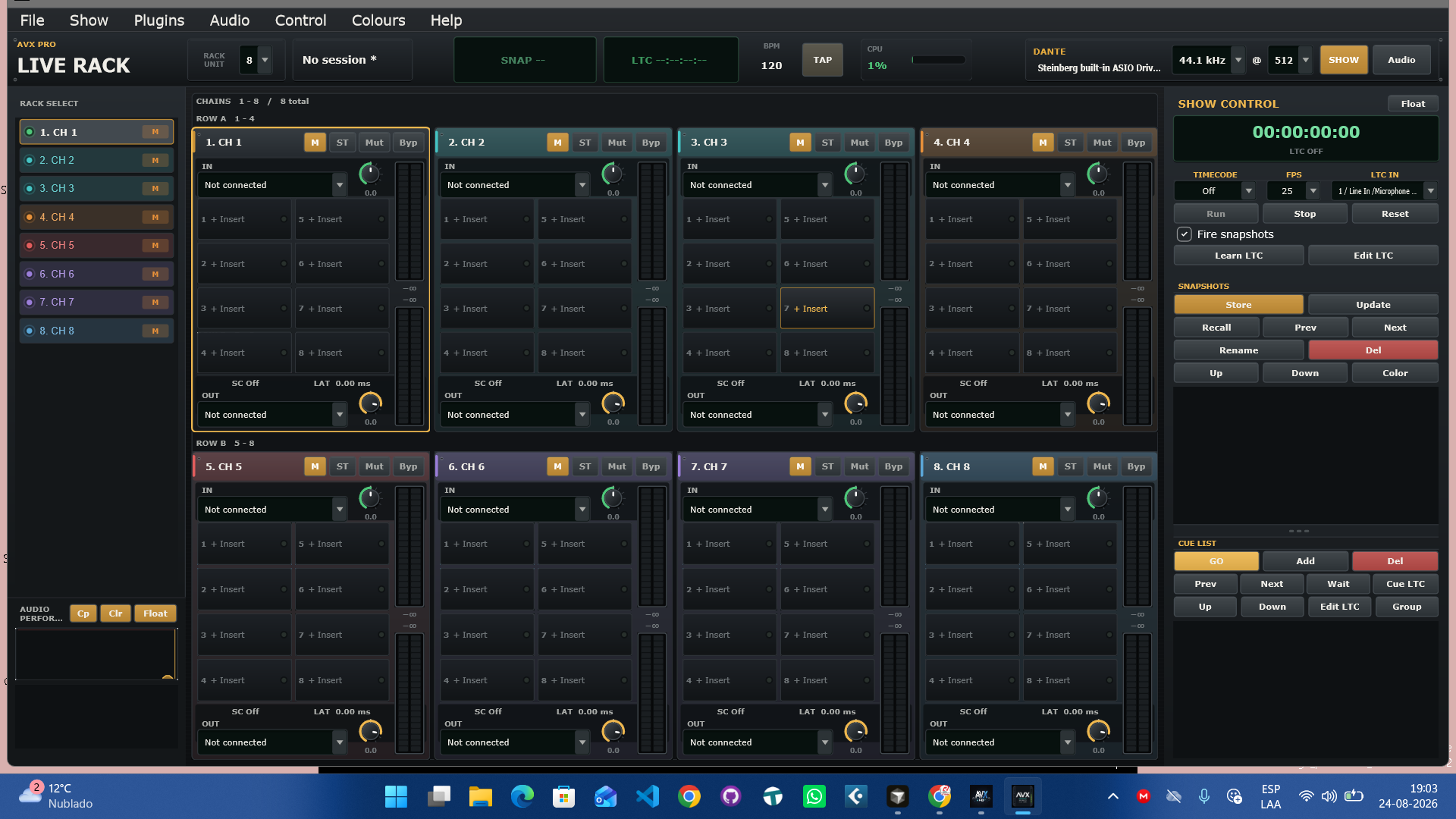This screenshot has height=819, width=1456.
Task: Open Google Chrome from taskbar
Action: 689,796
